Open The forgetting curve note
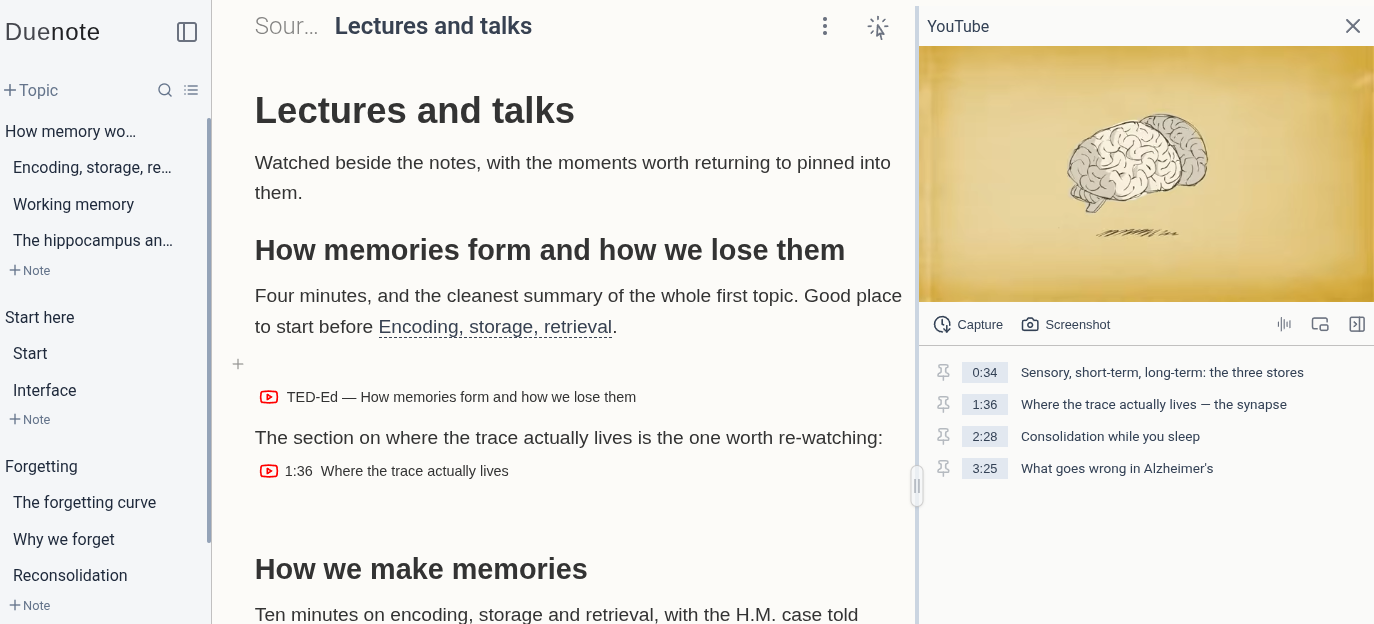The image size is (1374, 624). pos(84,502)
